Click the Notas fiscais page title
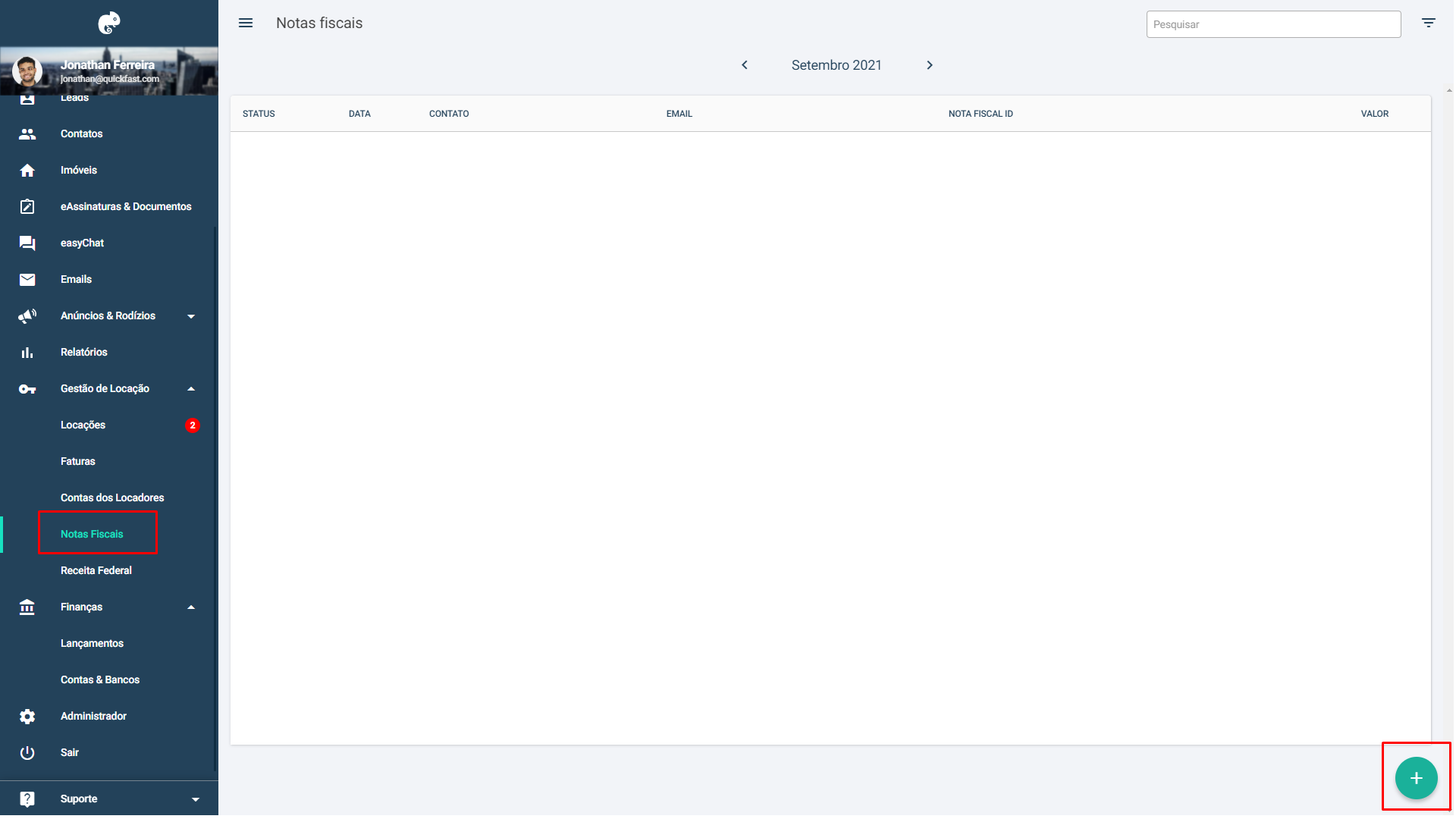The image size is (1456, 819). click(x=319, y=23)
